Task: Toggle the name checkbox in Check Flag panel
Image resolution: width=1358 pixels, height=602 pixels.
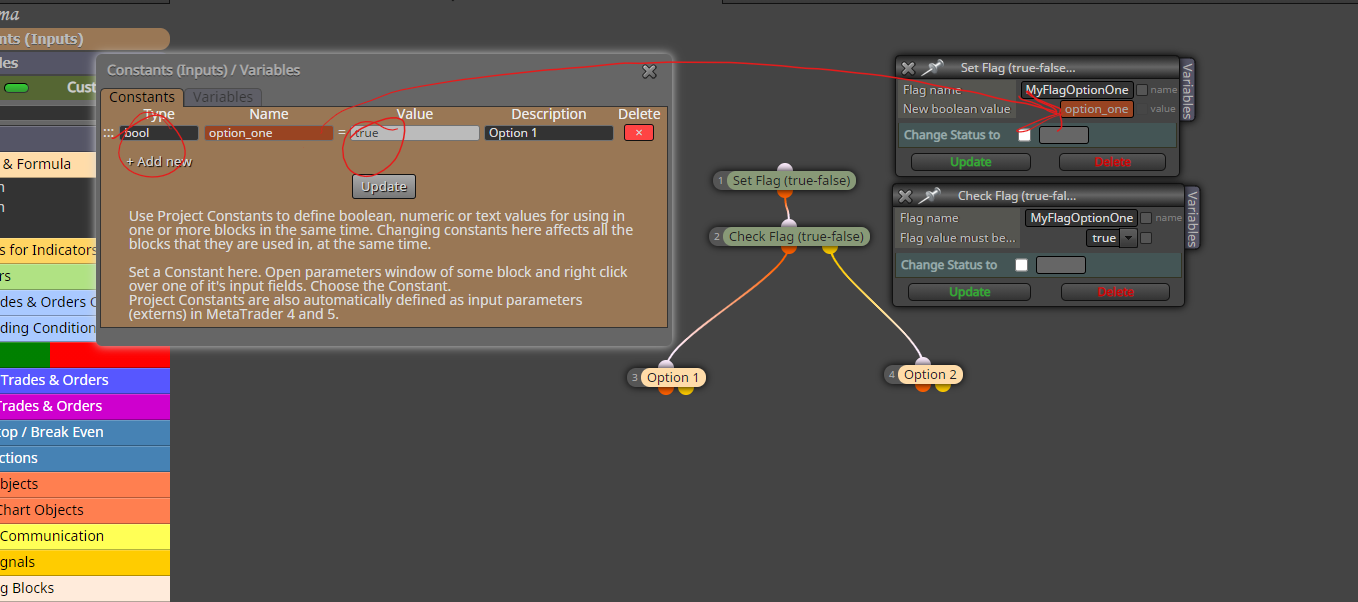Action: [x=1146, y=218]
